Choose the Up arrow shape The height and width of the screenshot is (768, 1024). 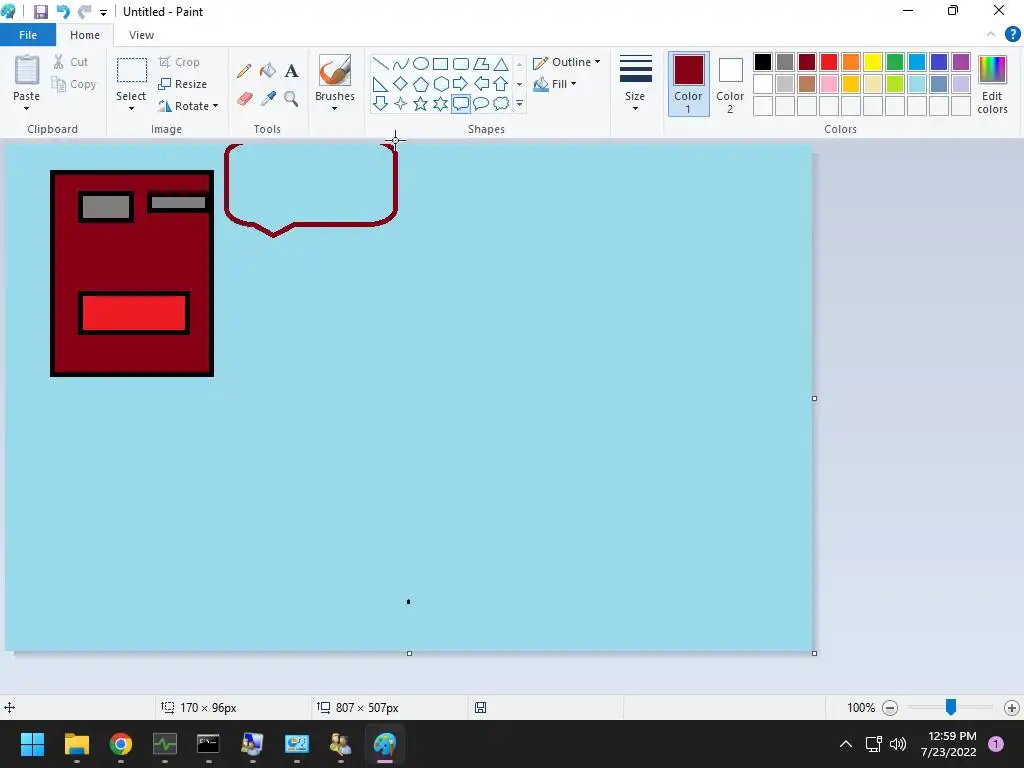(x=501, y=84)
